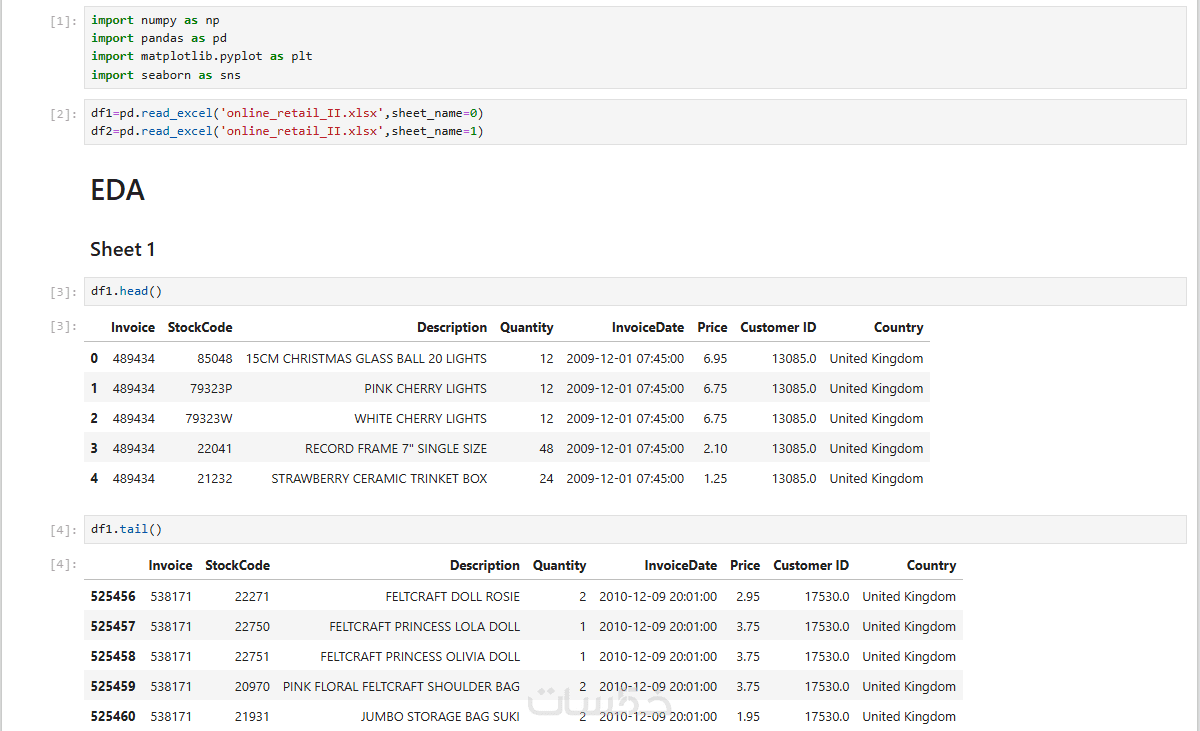The image size is (1200, 731).
Task: Click the EDA heading
Action: click(117, 191)
